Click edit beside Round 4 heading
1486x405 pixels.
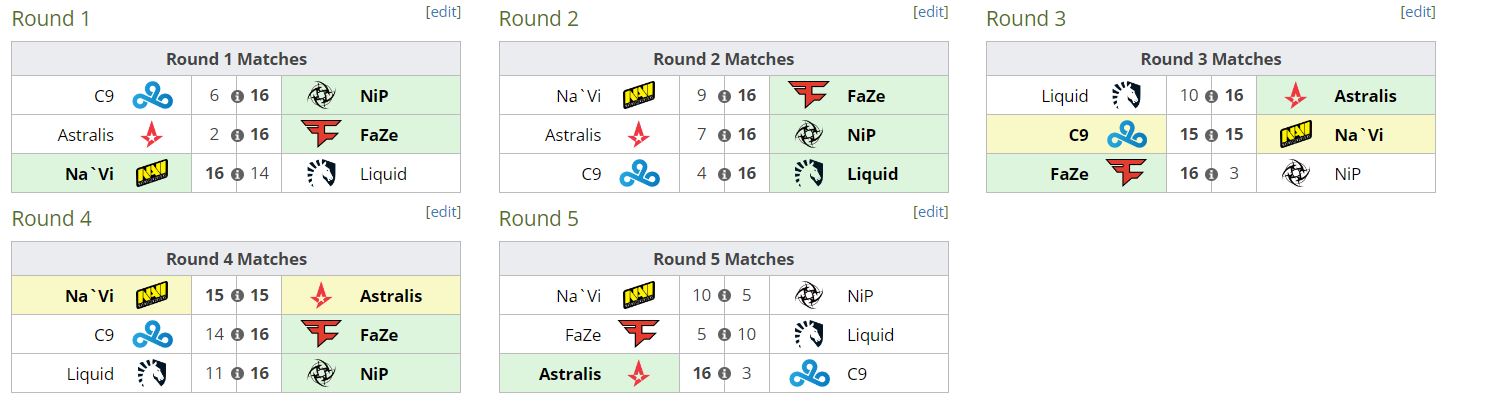pyautogui.click(x=443, y=212)
